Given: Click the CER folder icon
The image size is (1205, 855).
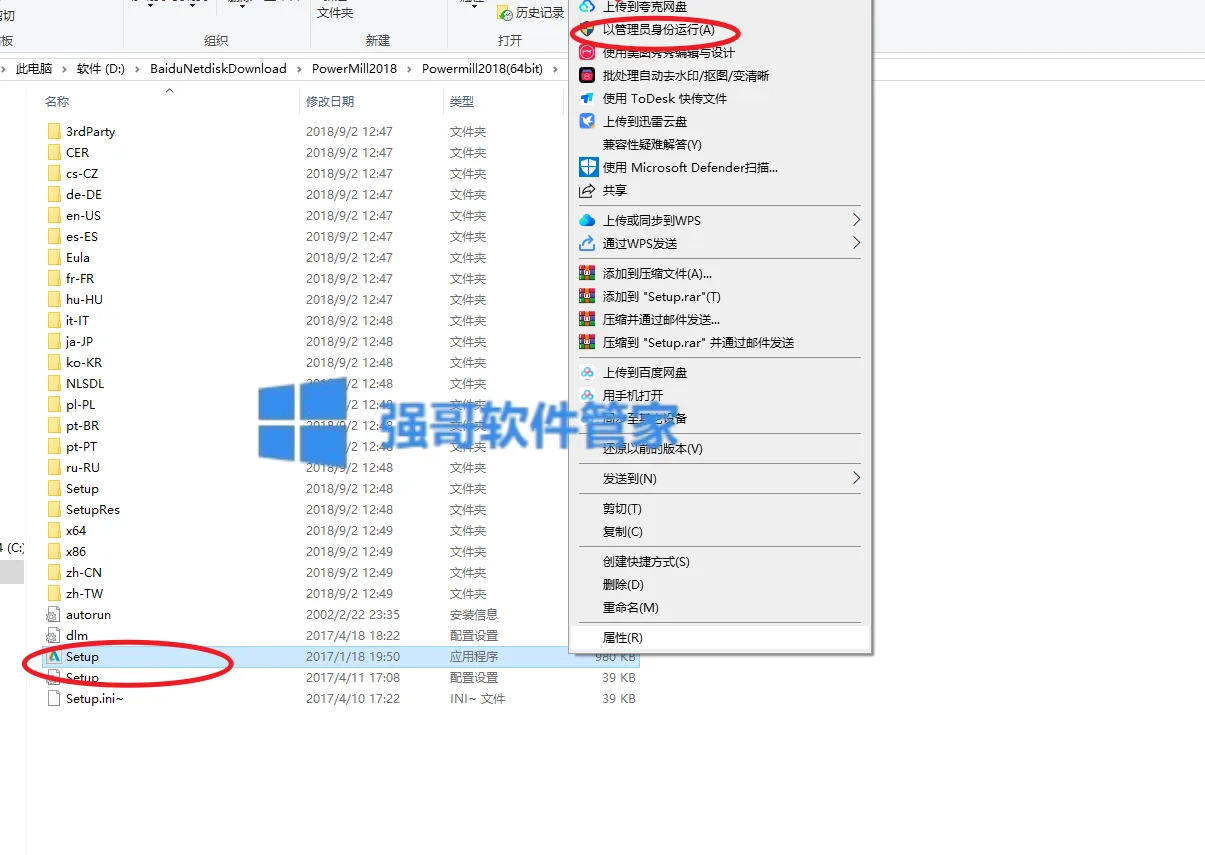Looking at the screenshot, I should (54, 152).
